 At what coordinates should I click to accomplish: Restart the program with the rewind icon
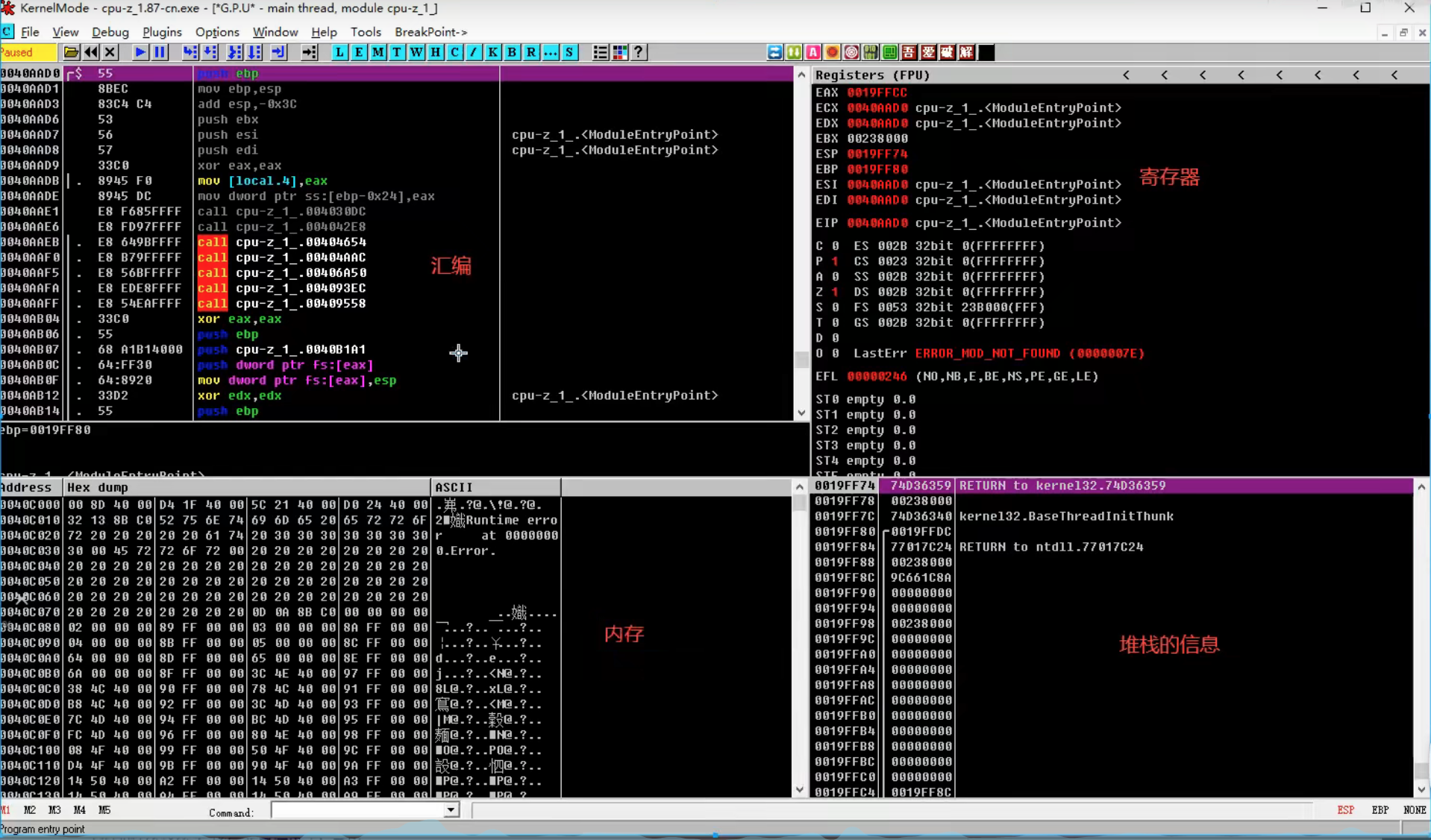click(90, 52)
